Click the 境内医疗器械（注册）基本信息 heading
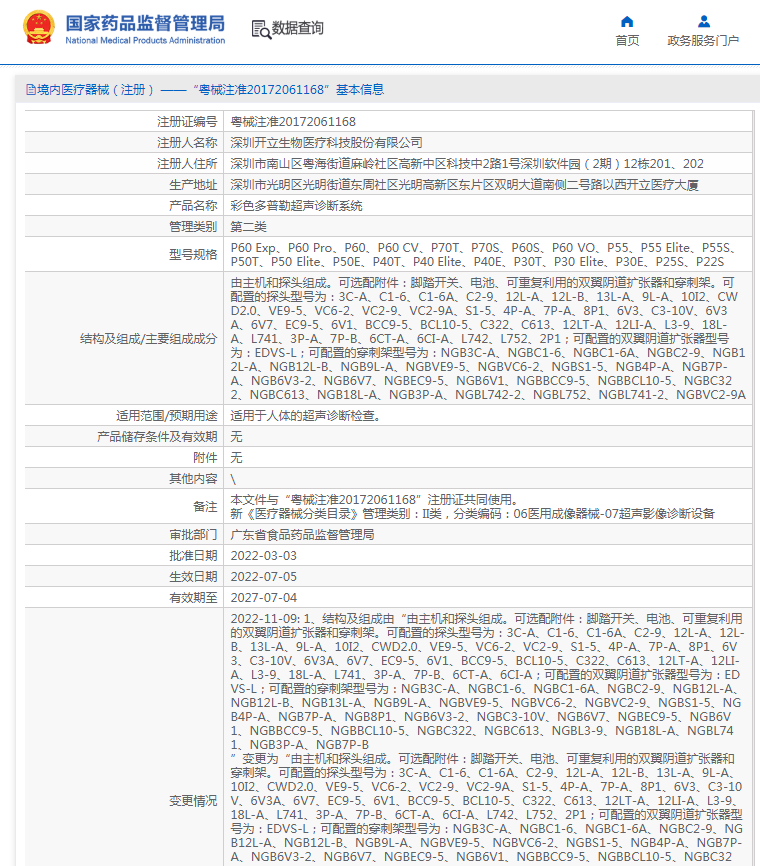Viewport: 760px width, 866px height. click(205, 89)
